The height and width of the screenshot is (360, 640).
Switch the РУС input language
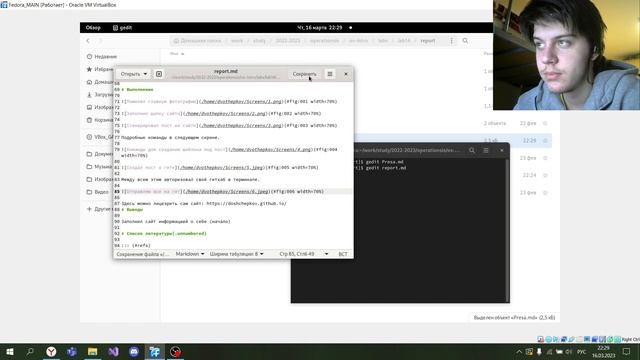click(582, 352)
